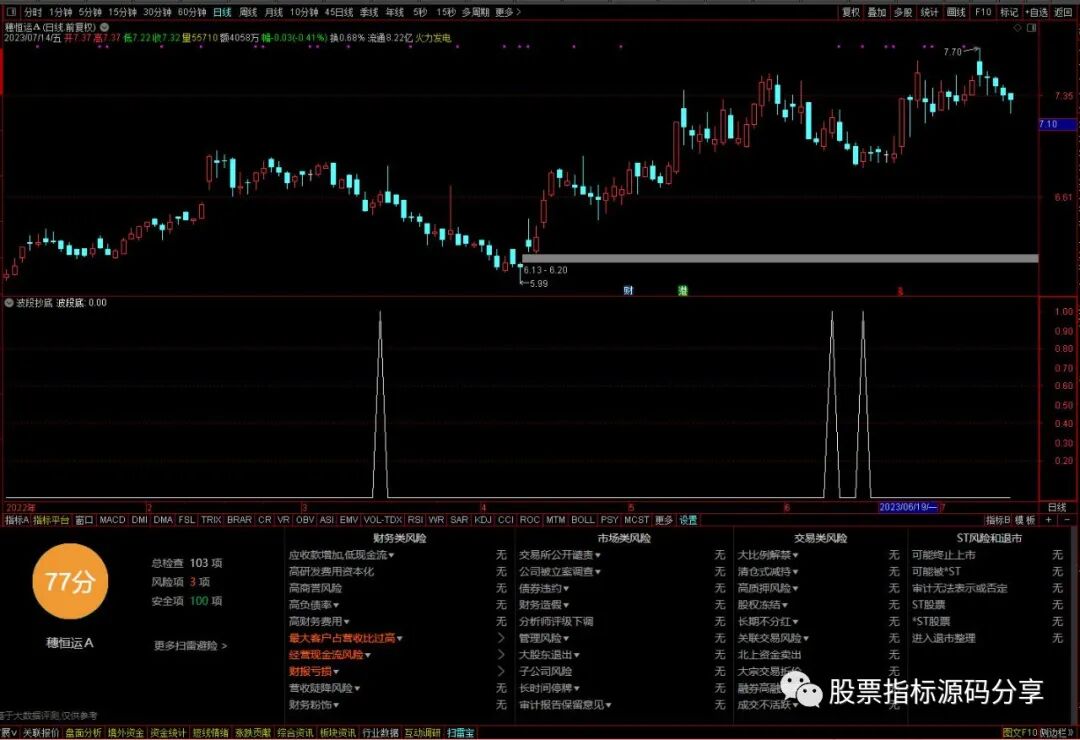The width and height of the screenshot is (1080, 740).
Task: Open F10 company info
Action: tap(983, 12)
